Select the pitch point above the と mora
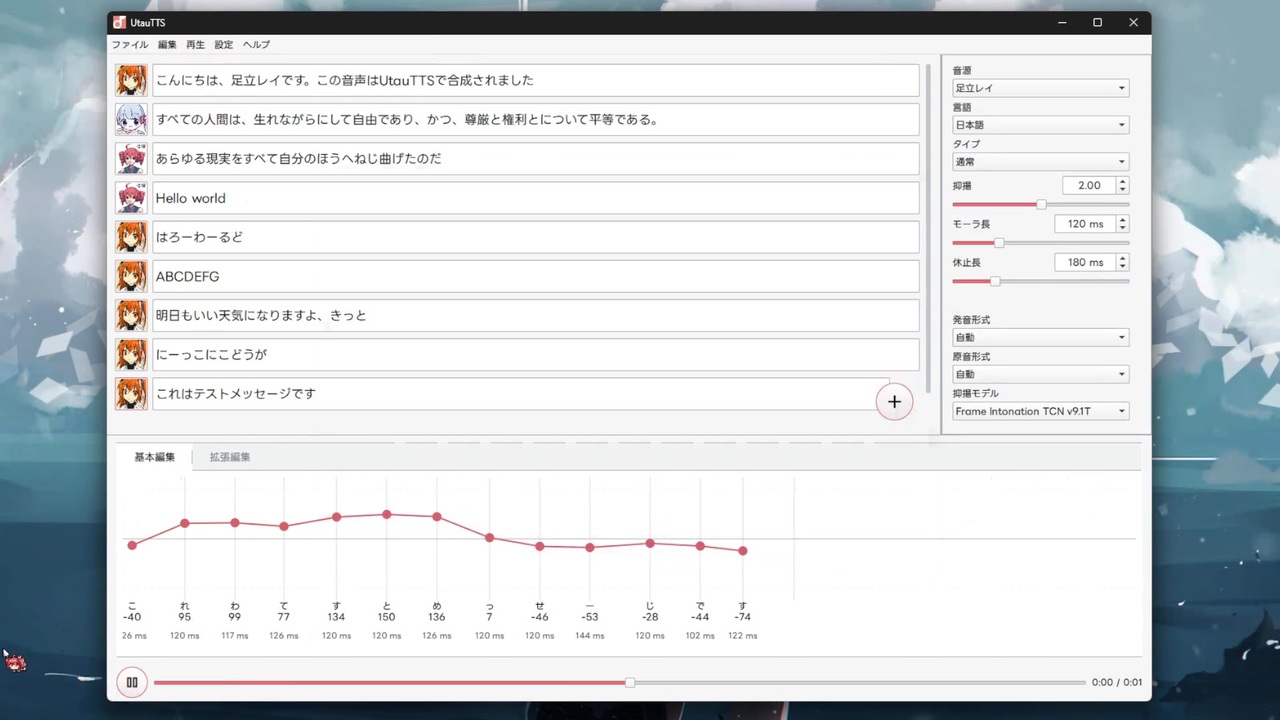This screenshot has width=1280, height=720. coord(387,514)
